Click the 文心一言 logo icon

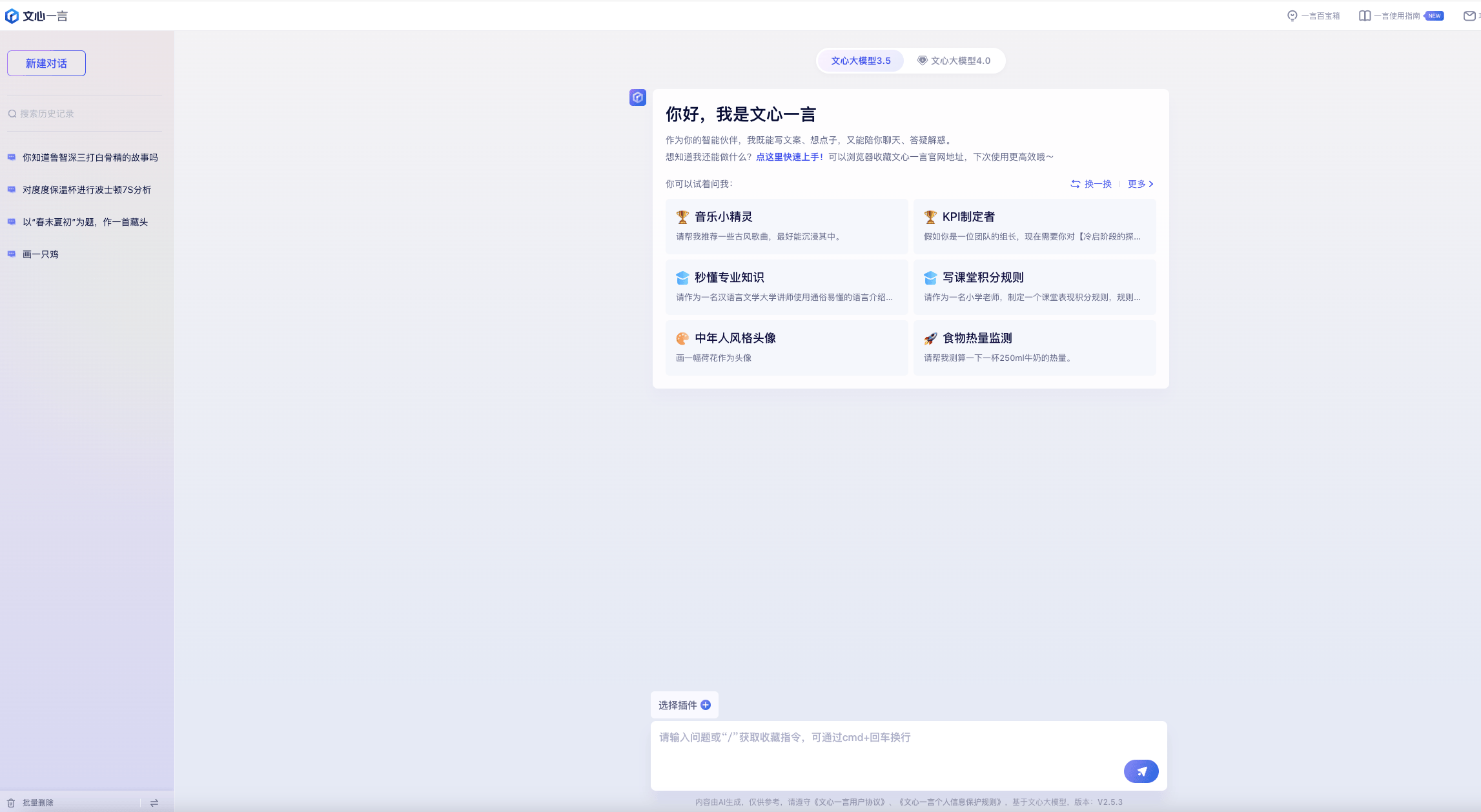coord(12,16)
